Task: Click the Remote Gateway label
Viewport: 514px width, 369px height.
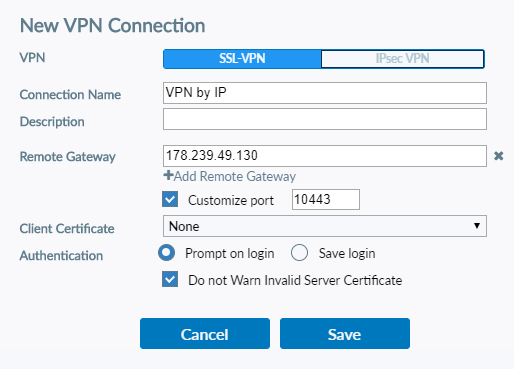Action: click(x=68, y=157)
